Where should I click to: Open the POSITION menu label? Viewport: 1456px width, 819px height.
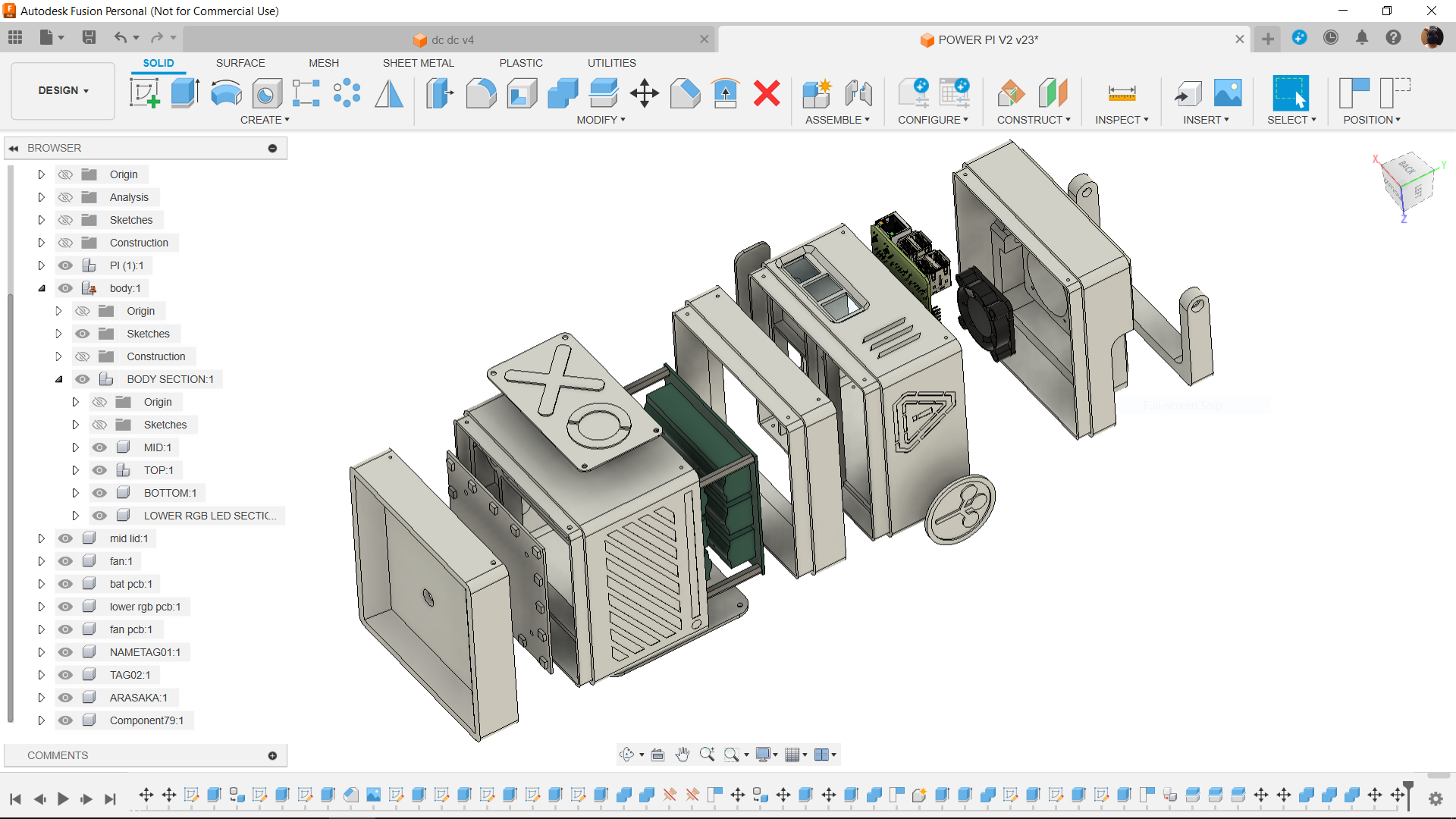(1371, 120)
